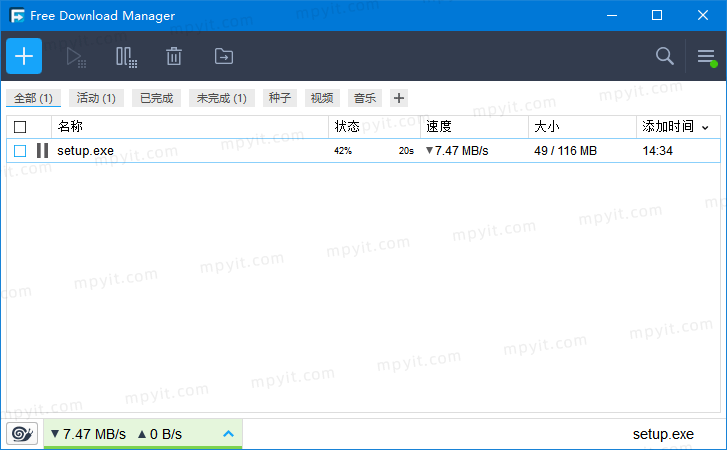This screenshot has width=727, height=450.
Task: Open the 未完成 (1) tab
Action: [x=222, y=98]
